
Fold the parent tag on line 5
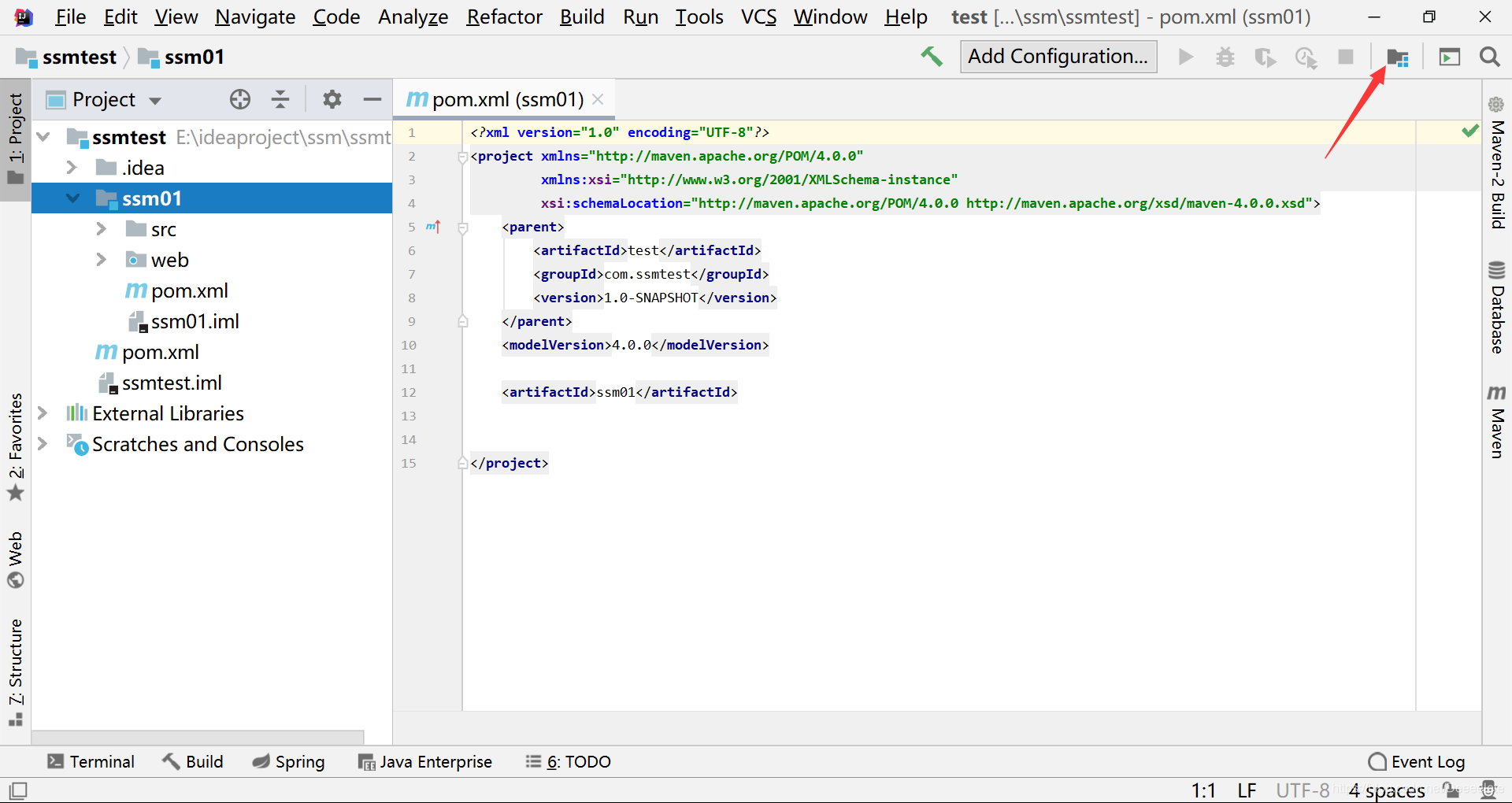pyautogui.click(x=463, y=228)
